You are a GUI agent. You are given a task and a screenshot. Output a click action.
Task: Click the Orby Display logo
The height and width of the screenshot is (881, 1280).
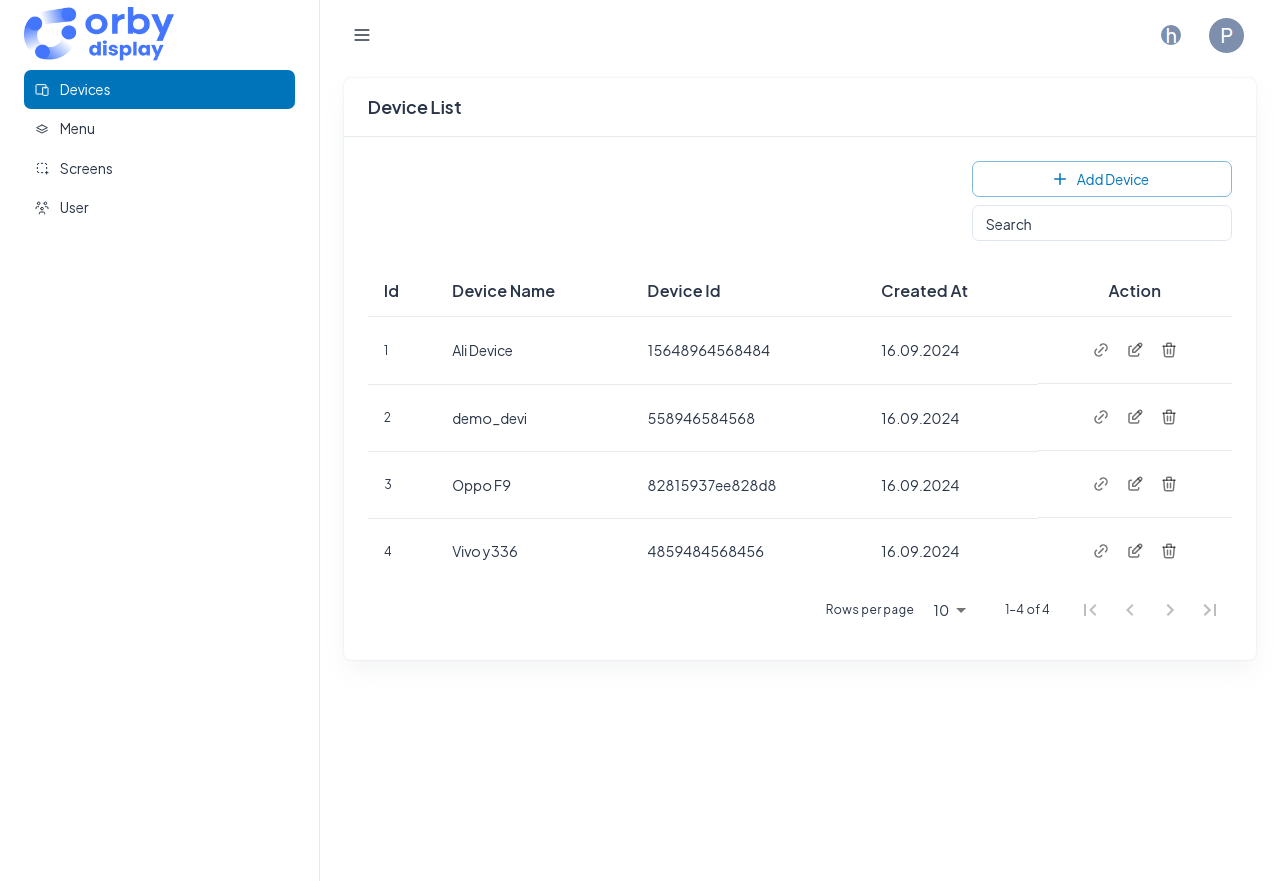(99, 34)
